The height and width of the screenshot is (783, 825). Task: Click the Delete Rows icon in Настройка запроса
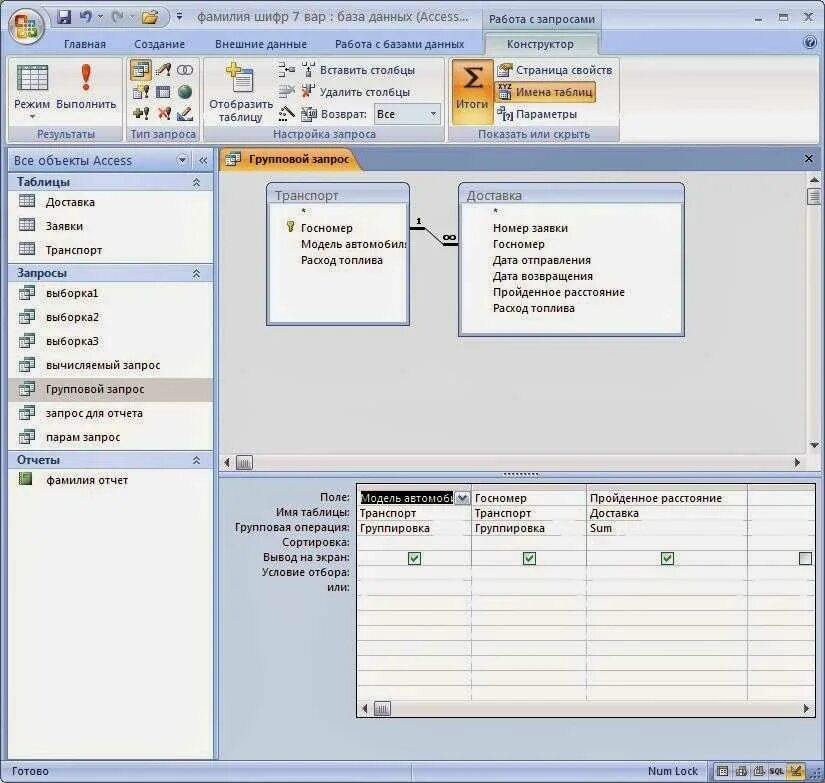(x=286, y=92)
